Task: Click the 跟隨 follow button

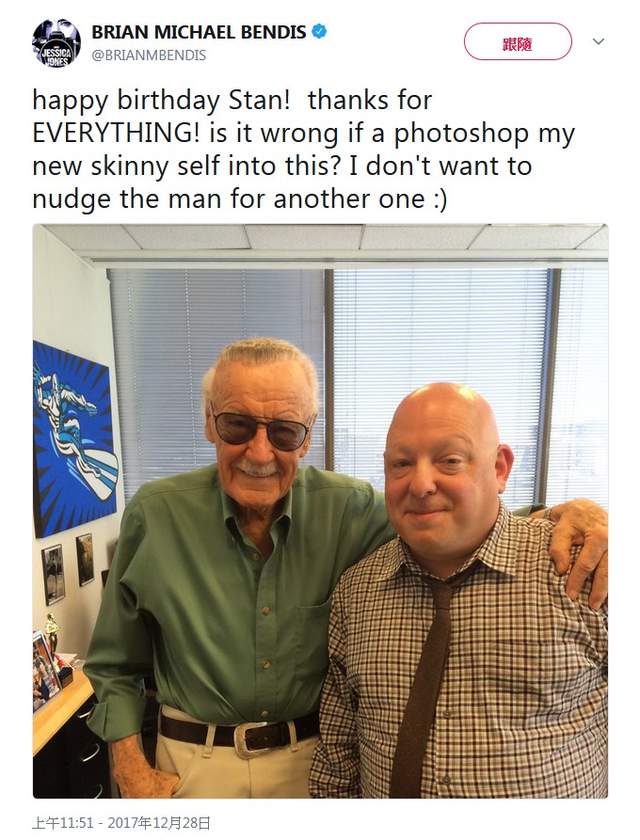Action: tap(518, 41)
